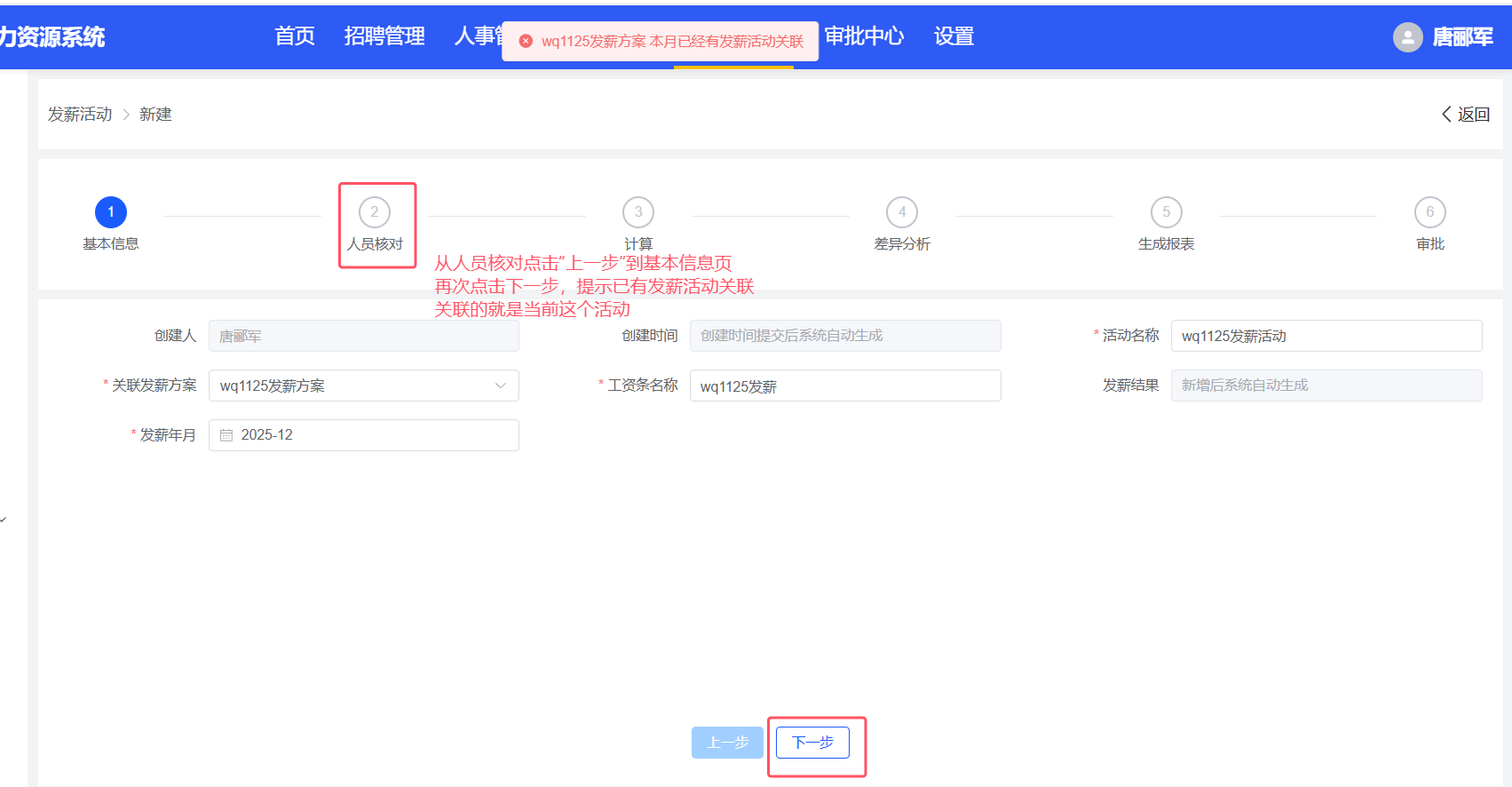Click the 创建时间 field label
Viewport: 1512px width, 787px height.
pyautogui.click(x=650, y=336)
